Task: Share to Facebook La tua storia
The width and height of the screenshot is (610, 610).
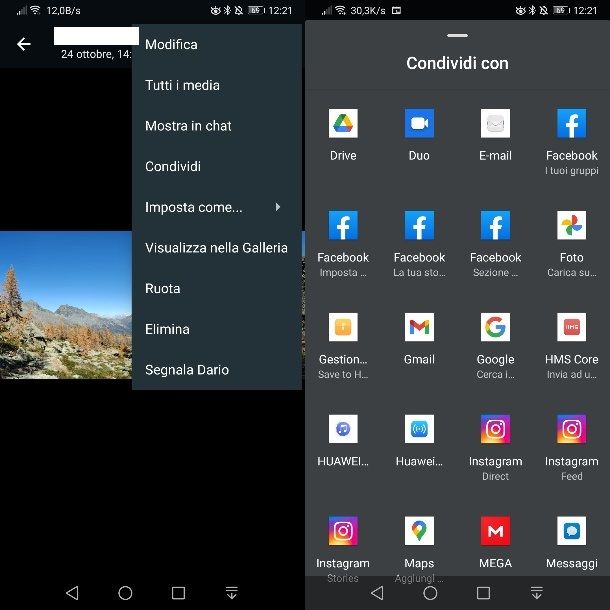Action: [x=419, y=225]
